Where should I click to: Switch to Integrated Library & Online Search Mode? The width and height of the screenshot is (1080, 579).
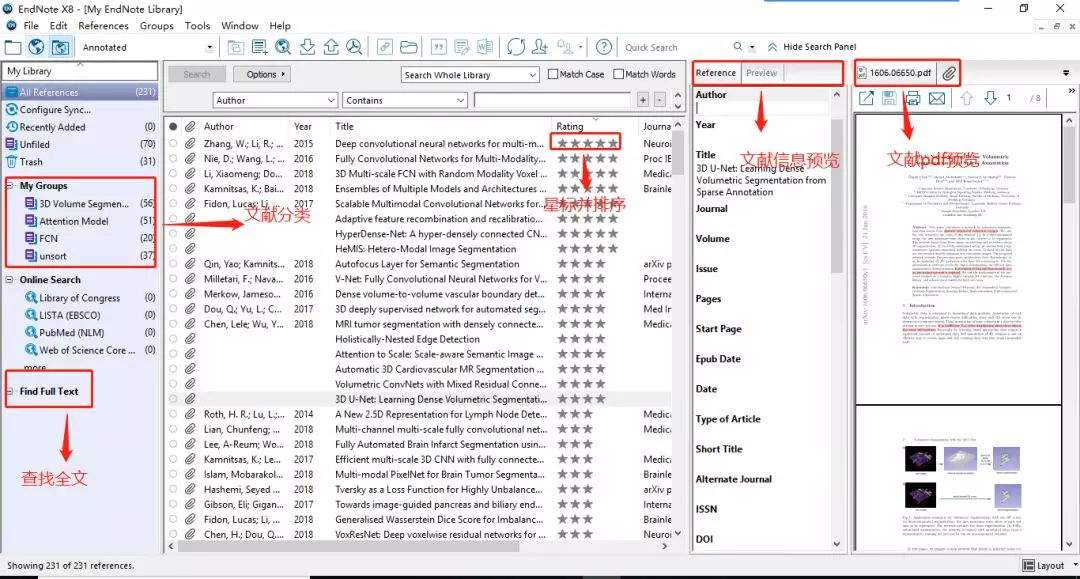(x=60, y=47)
